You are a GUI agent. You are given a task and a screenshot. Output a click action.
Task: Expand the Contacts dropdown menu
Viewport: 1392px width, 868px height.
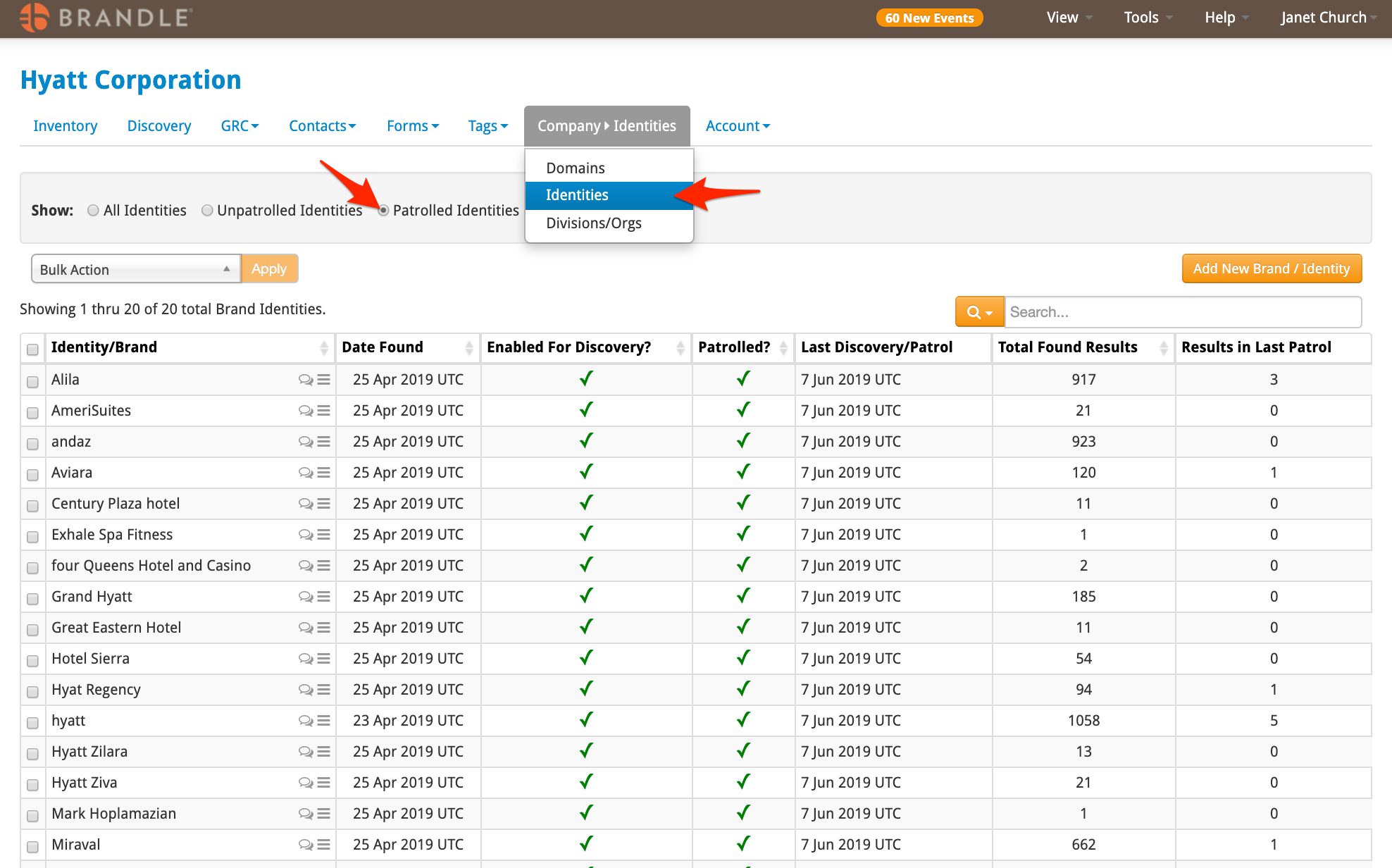pos(323,126)
